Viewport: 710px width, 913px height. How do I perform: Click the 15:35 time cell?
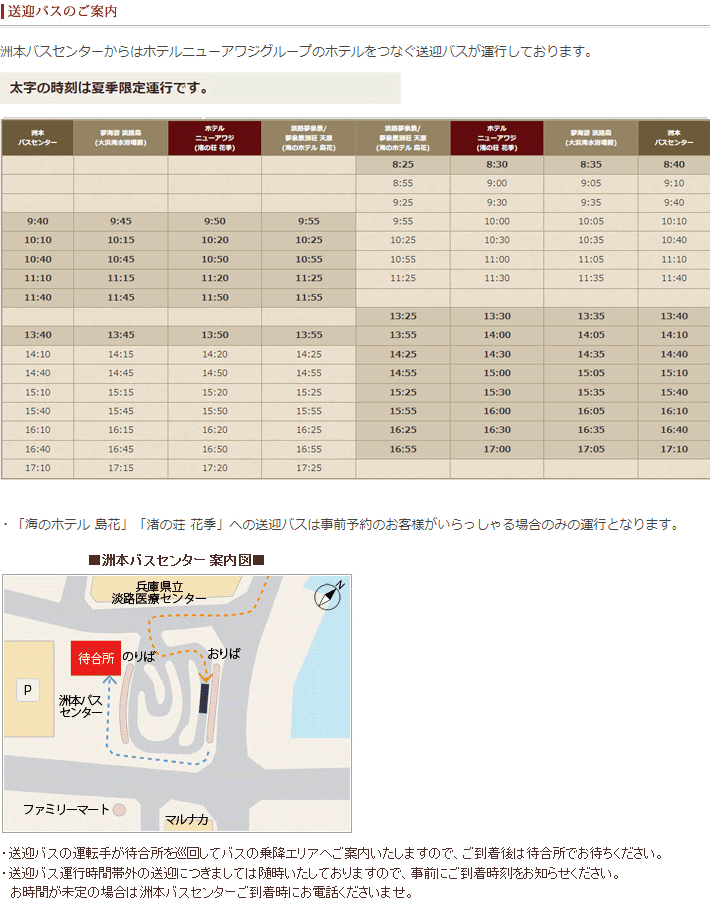click(x=591, y=392)
